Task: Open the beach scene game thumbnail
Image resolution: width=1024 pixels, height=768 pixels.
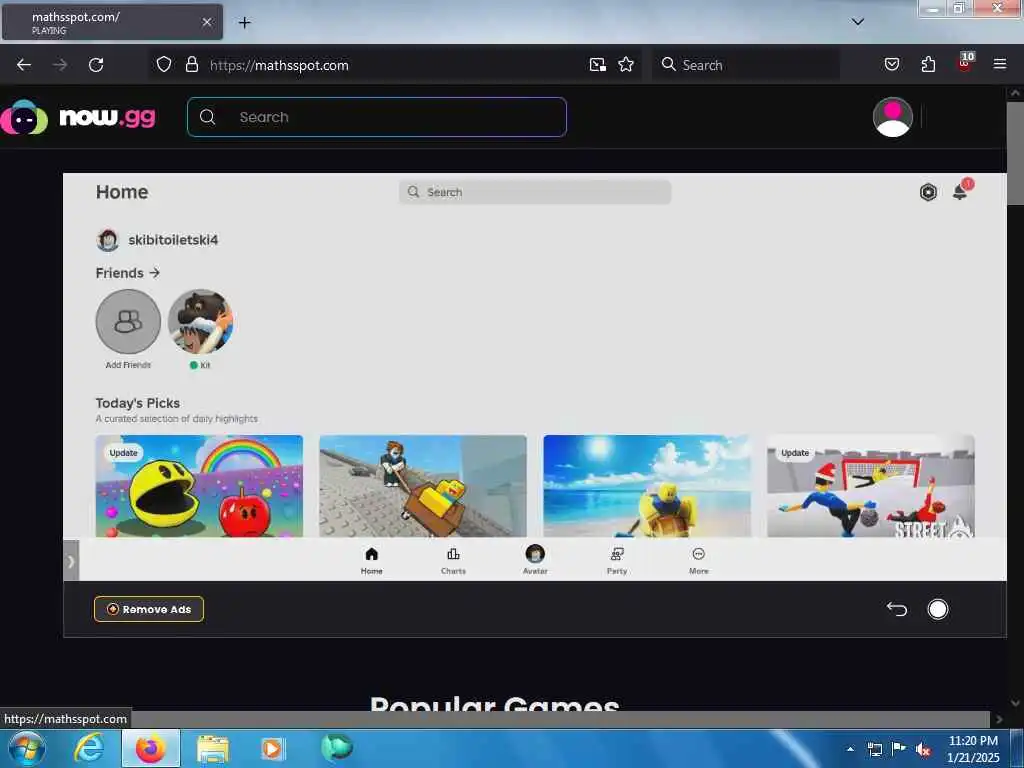Action: pyautogui.click(x=647, y=486)
